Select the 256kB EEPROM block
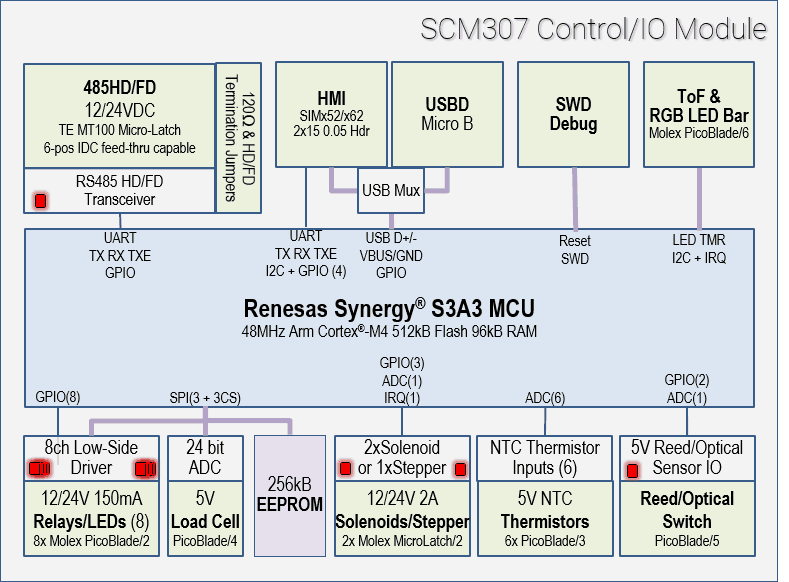789x582 pixels. click(x=290, y=495)
